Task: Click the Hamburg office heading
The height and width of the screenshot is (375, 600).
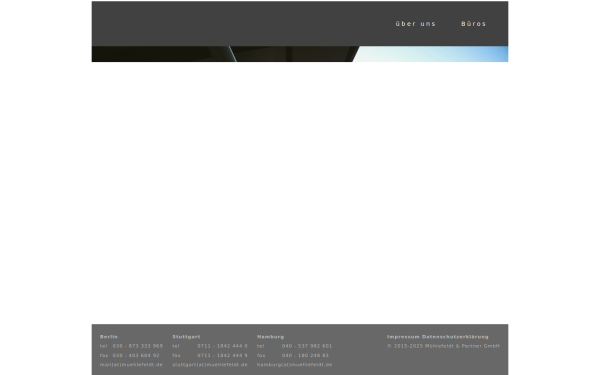Action: click(x=270, y=337)
